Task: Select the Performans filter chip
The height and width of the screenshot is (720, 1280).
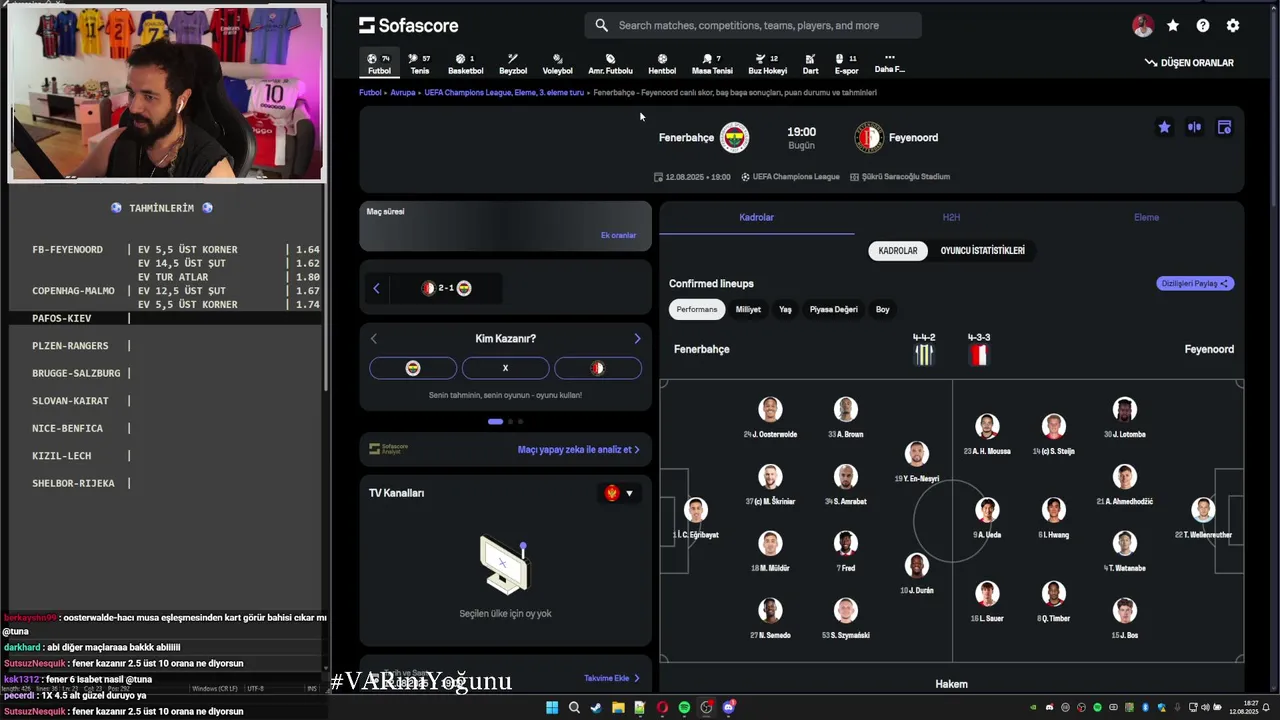Action: (x=697, y=309)
